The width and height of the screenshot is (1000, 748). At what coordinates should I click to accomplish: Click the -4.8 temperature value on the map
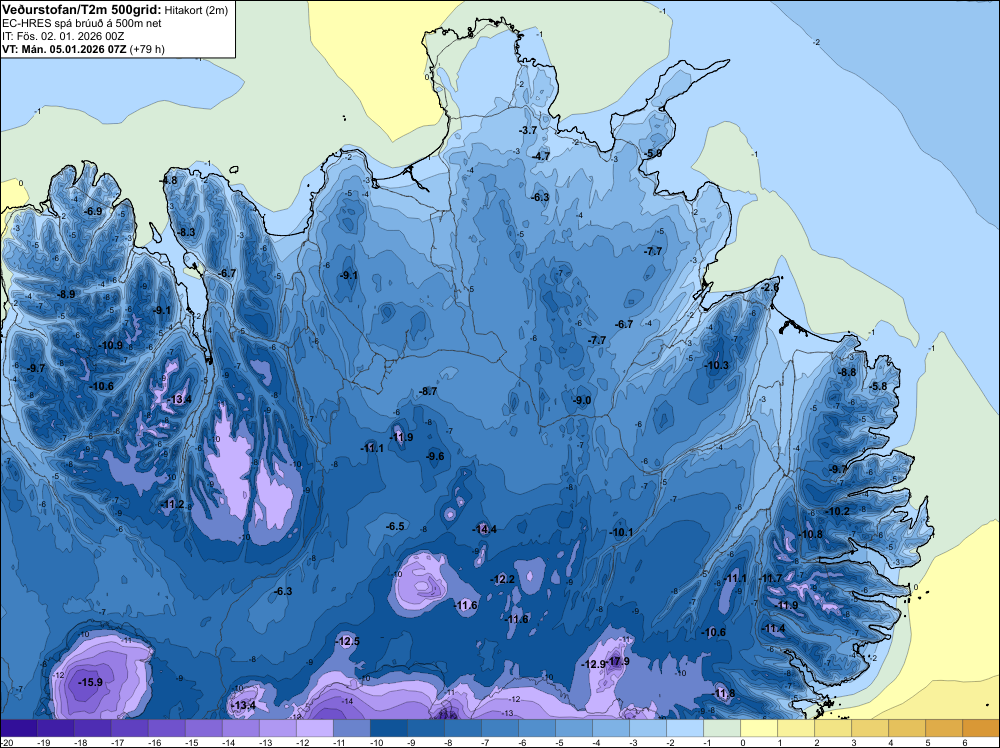click(x=168, y=180)
